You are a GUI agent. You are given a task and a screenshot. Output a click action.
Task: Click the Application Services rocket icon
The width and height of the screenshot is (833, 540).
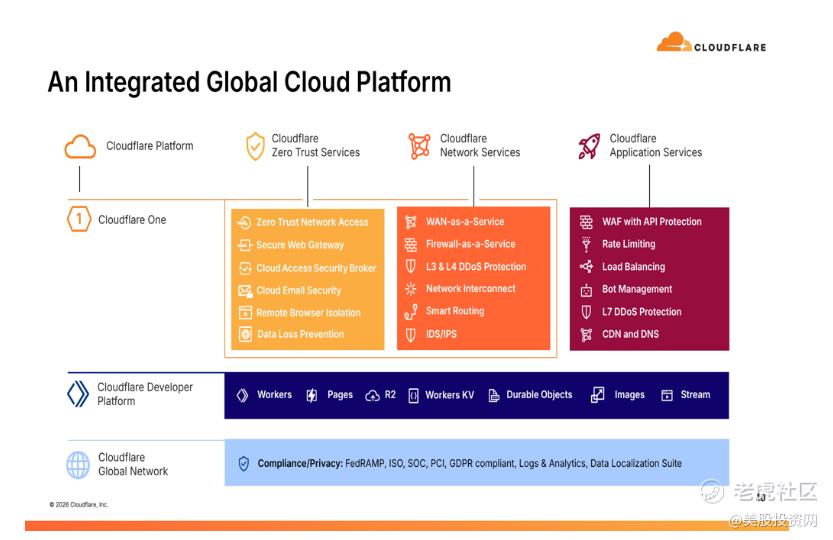point(589,146)
